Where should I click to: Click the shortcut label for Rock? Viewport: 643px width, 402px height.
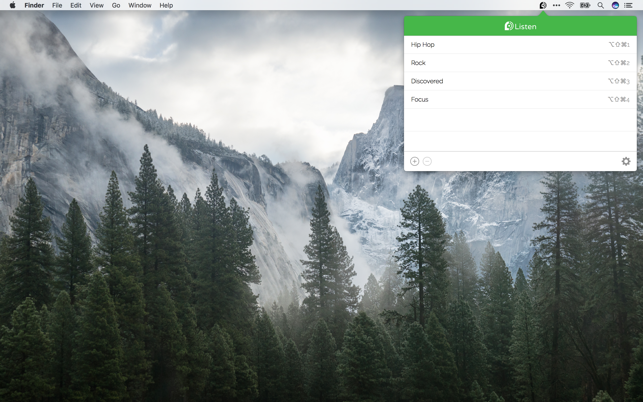pos(619,63)
